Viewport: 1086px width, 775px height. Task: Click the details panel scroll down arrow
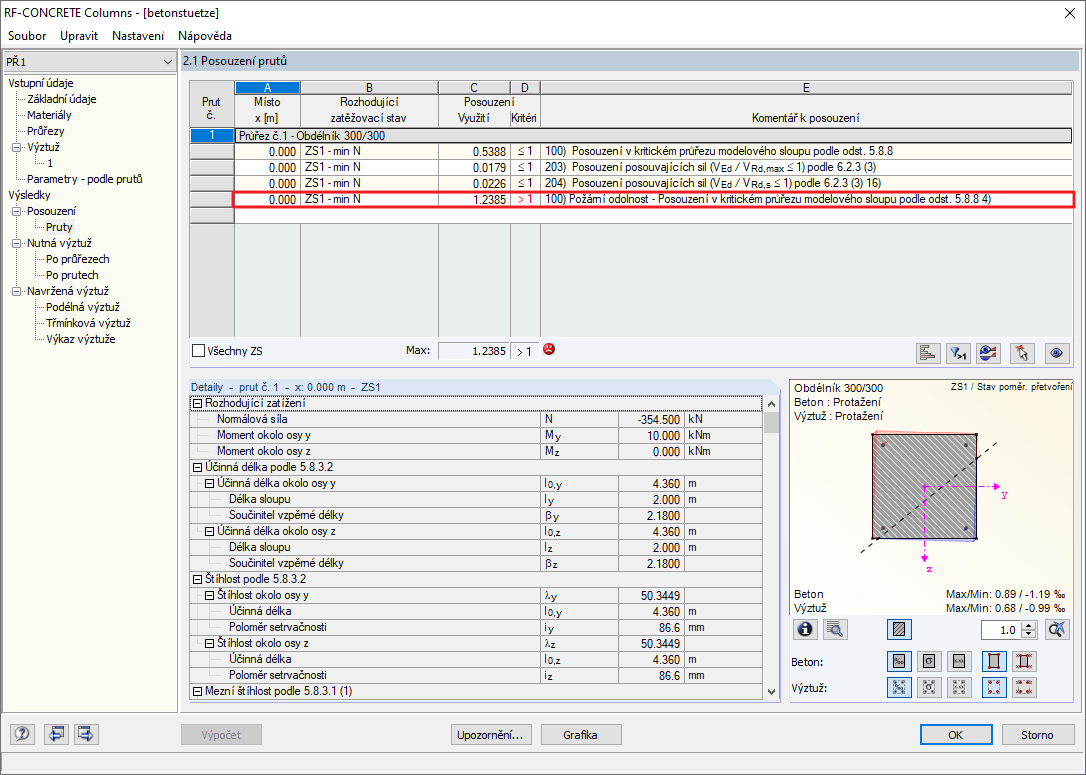pyautogui.click(x=772, y=691)
